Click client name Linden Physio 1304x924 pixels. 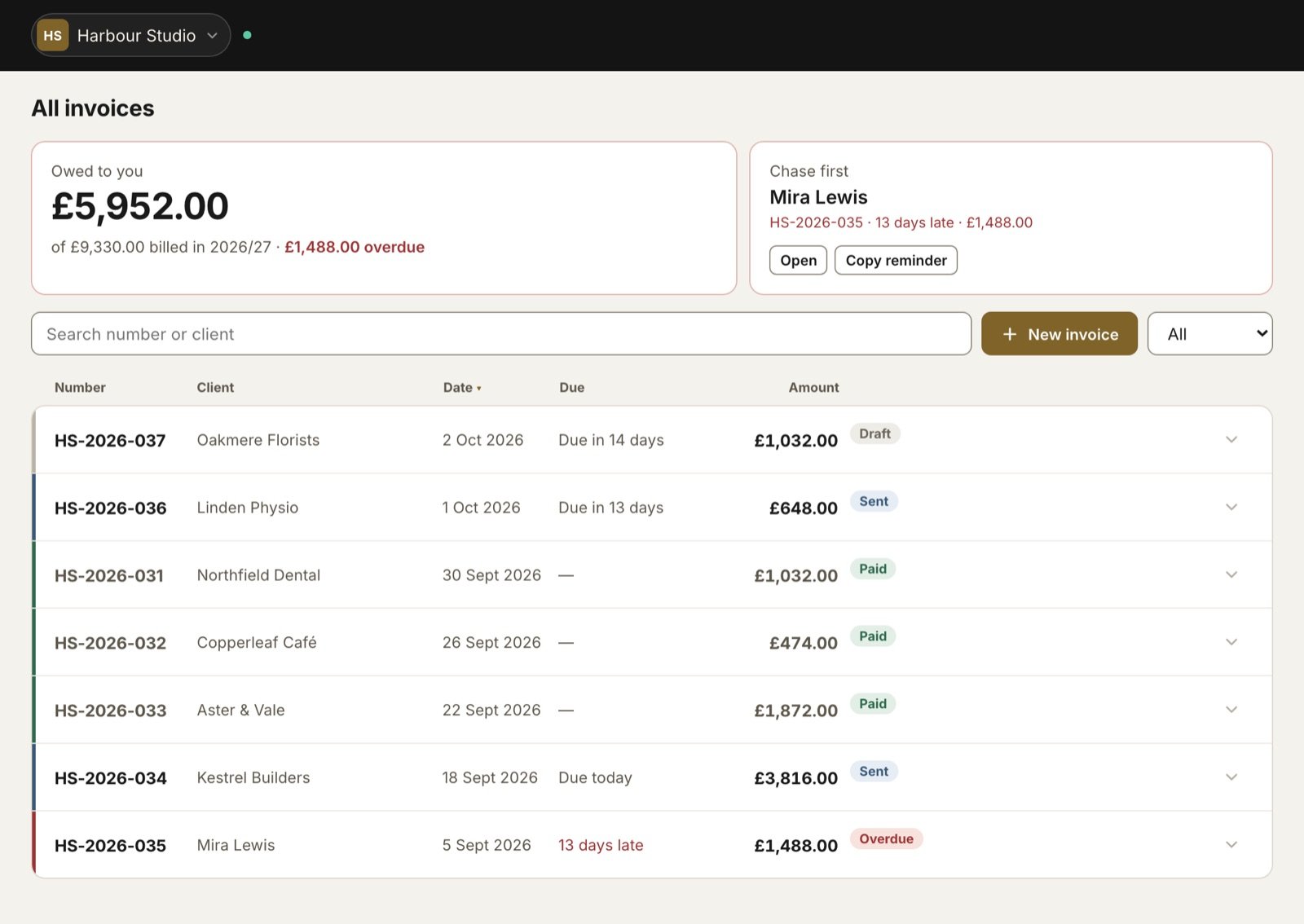pyautogui.click(x=248, y=508)
